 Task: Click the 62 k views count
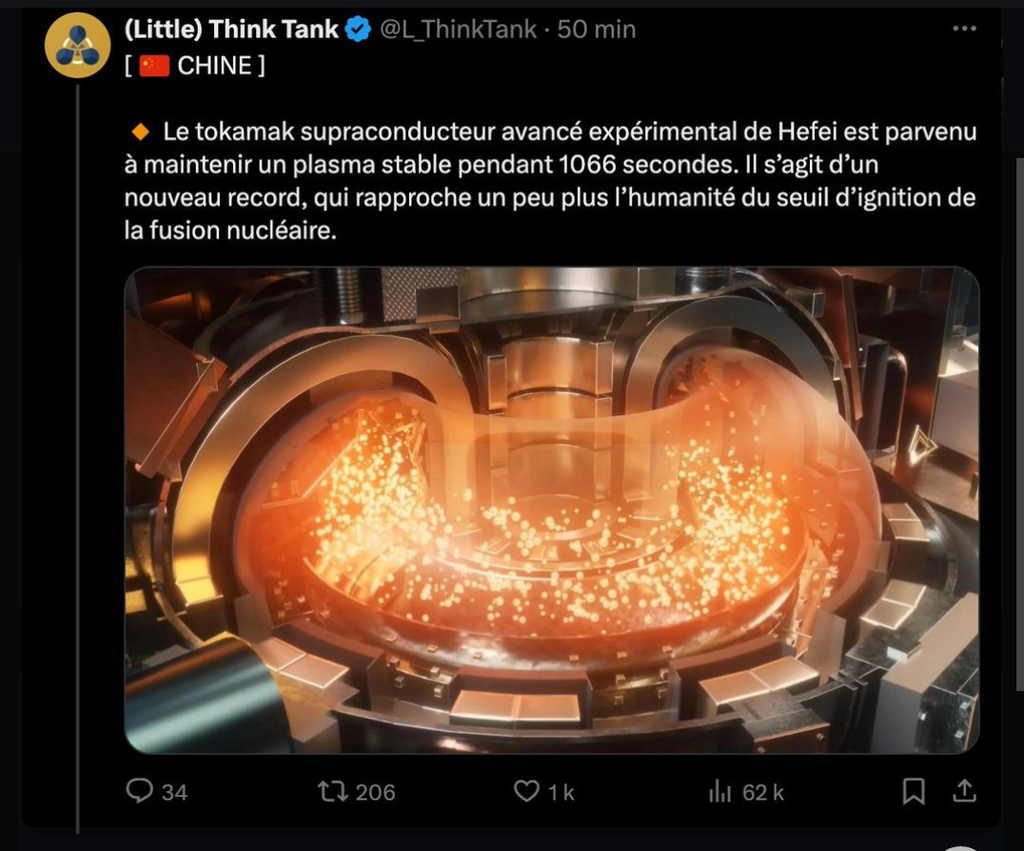[x=763, y=793]
